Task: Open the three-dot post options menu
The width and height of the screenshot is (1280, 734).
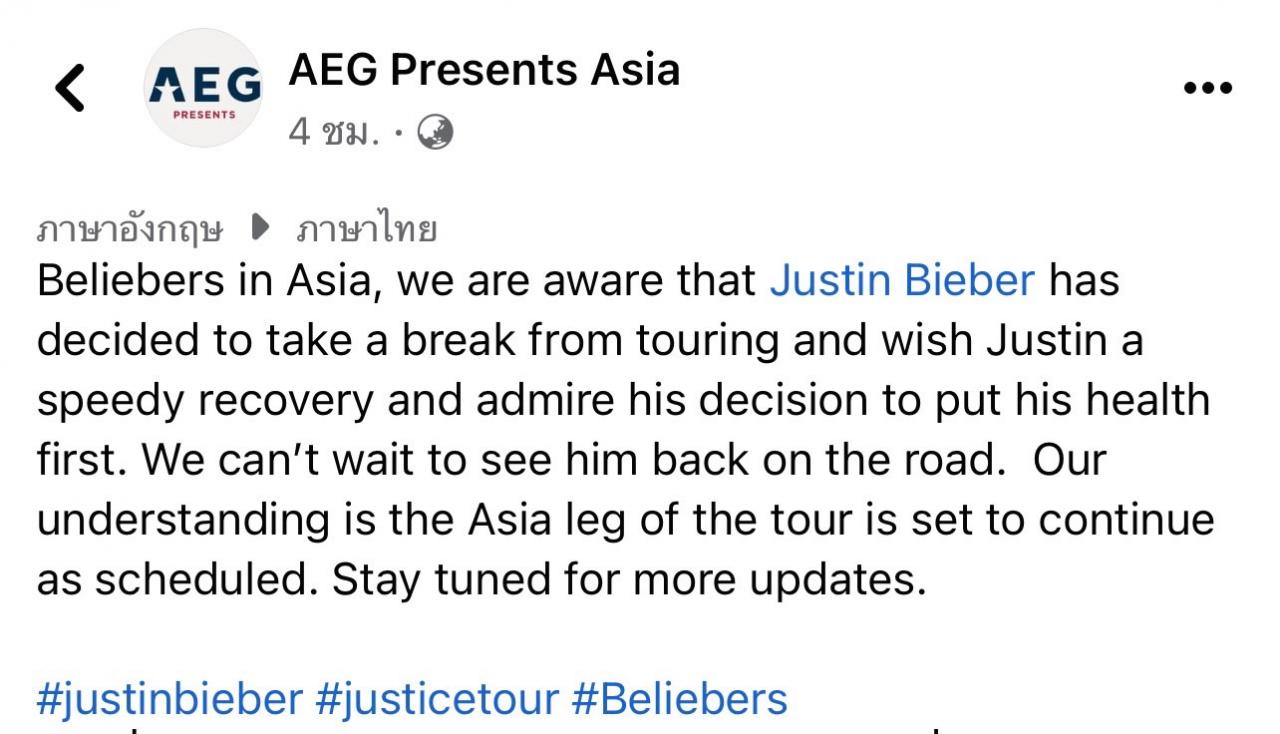Action: point(1207,88)
